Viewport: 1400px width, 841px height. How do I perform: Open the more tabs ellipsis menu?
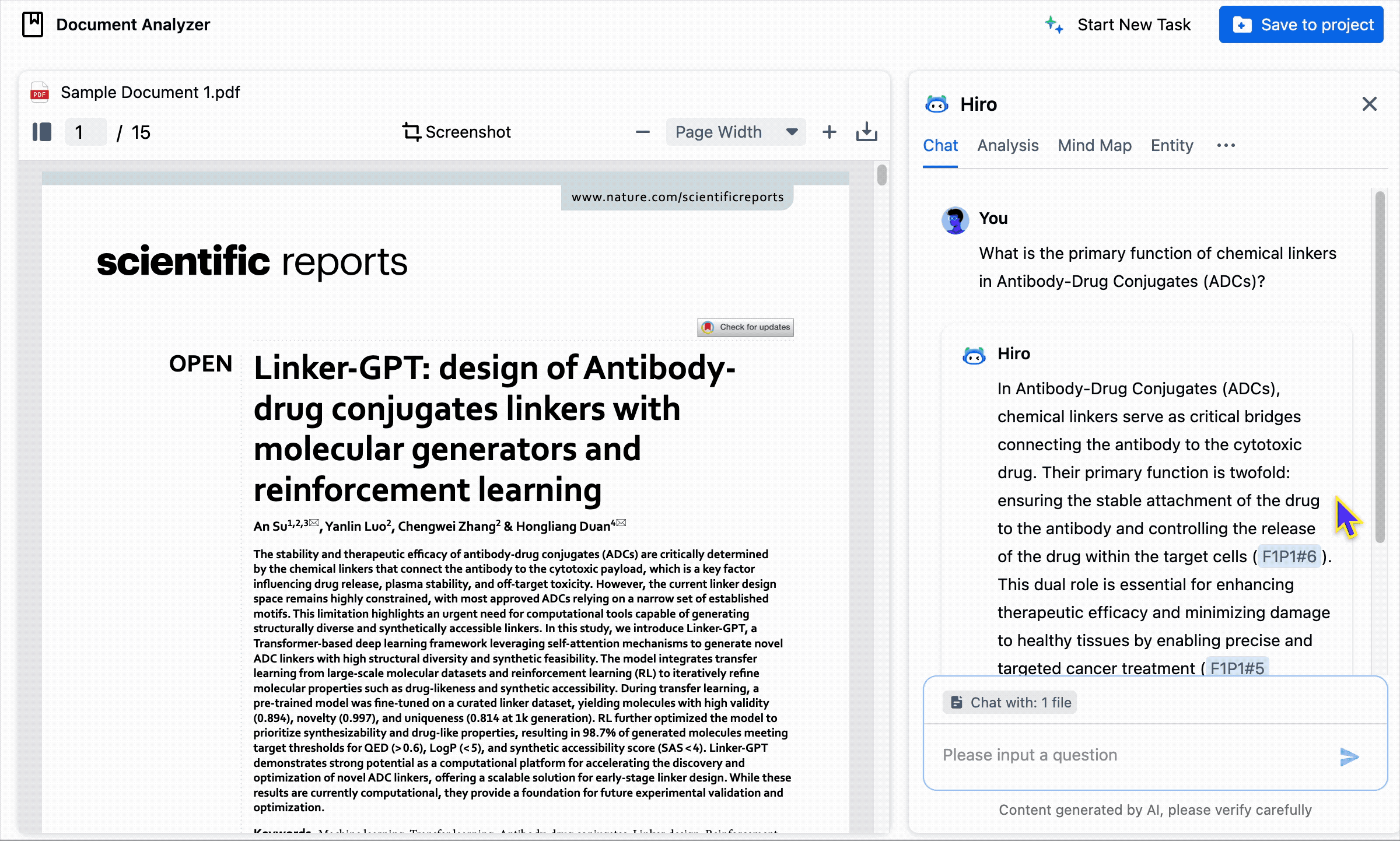[1226, 146]
